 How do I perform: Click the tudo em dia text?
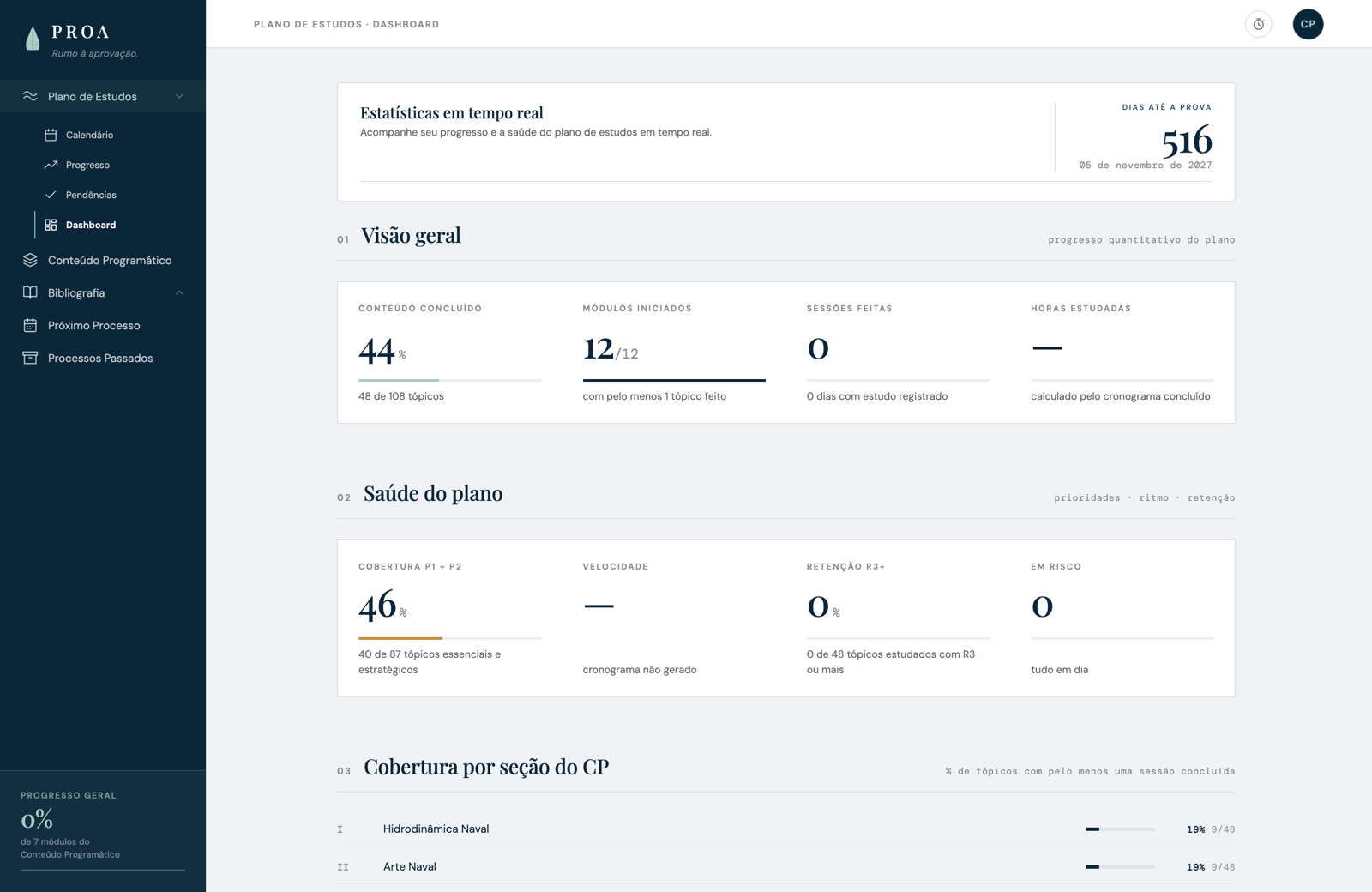[1060, 670]
